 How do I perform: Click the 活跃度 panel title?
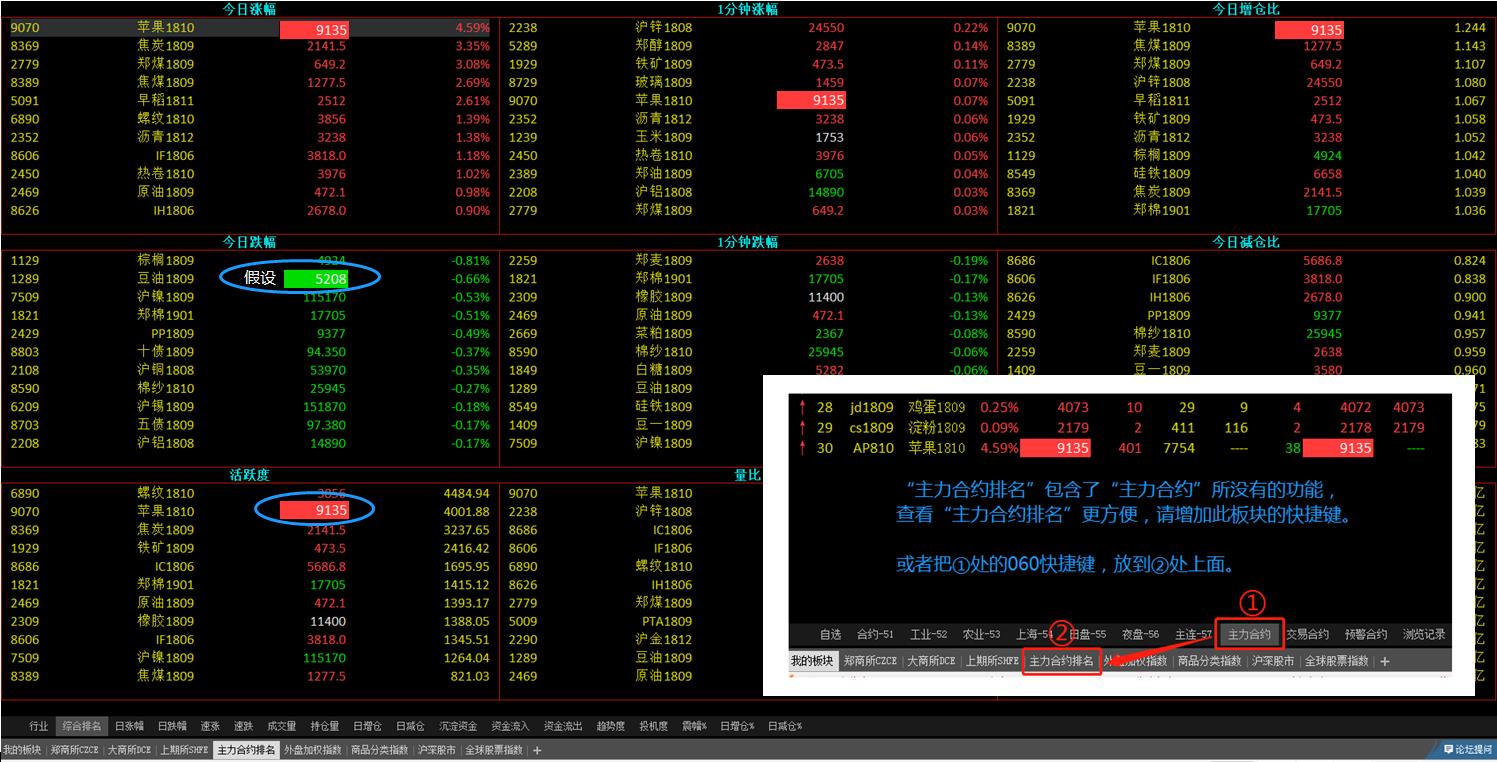250,475
